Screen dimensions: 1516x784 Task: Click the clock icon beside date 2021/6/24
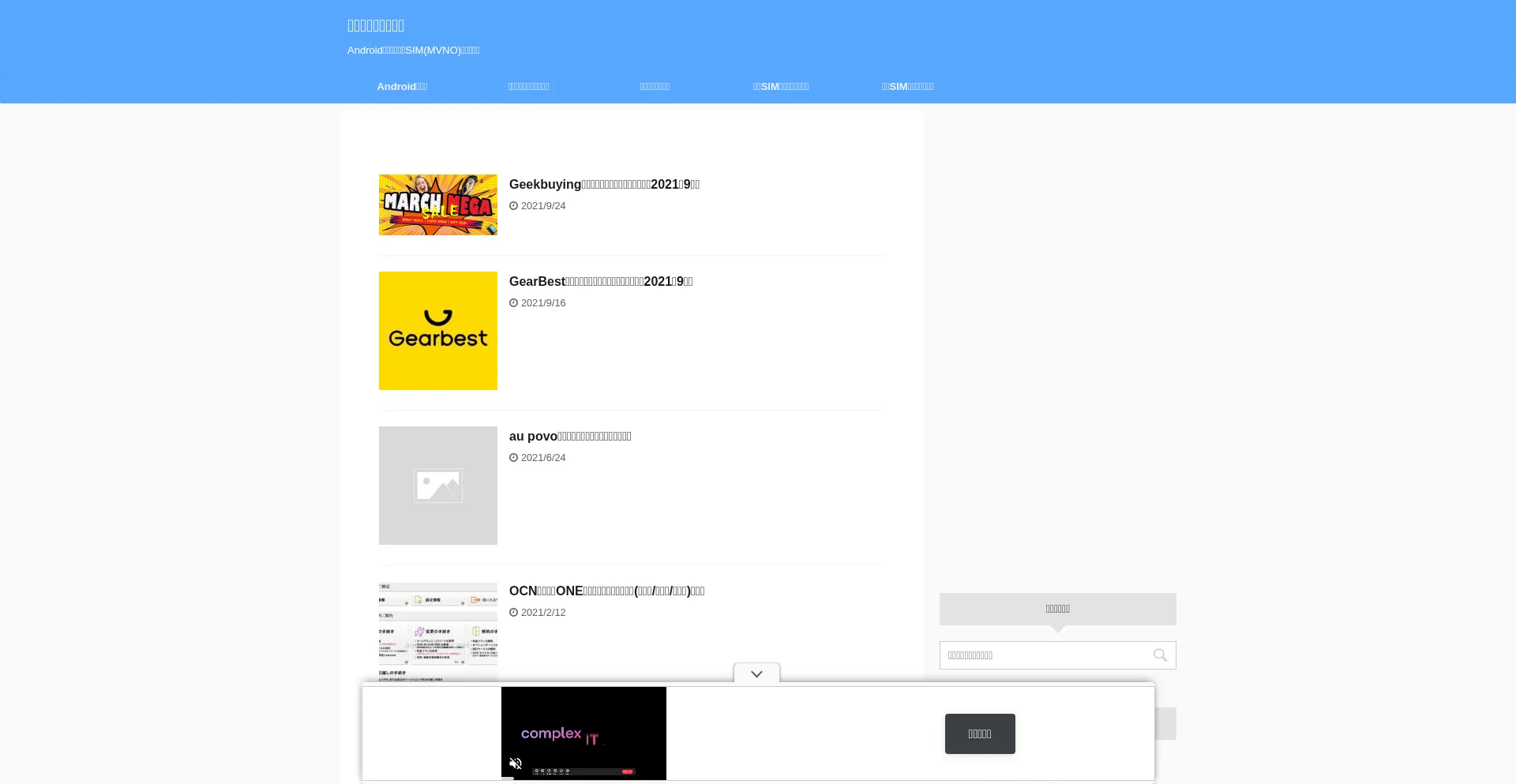tap(514, 457)
